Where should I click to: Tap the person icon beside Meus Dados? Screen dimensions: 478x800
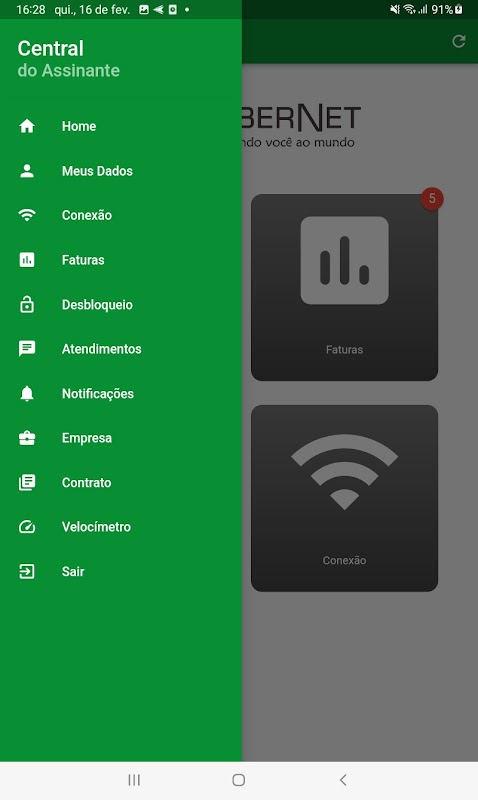[x=27, y=171]
